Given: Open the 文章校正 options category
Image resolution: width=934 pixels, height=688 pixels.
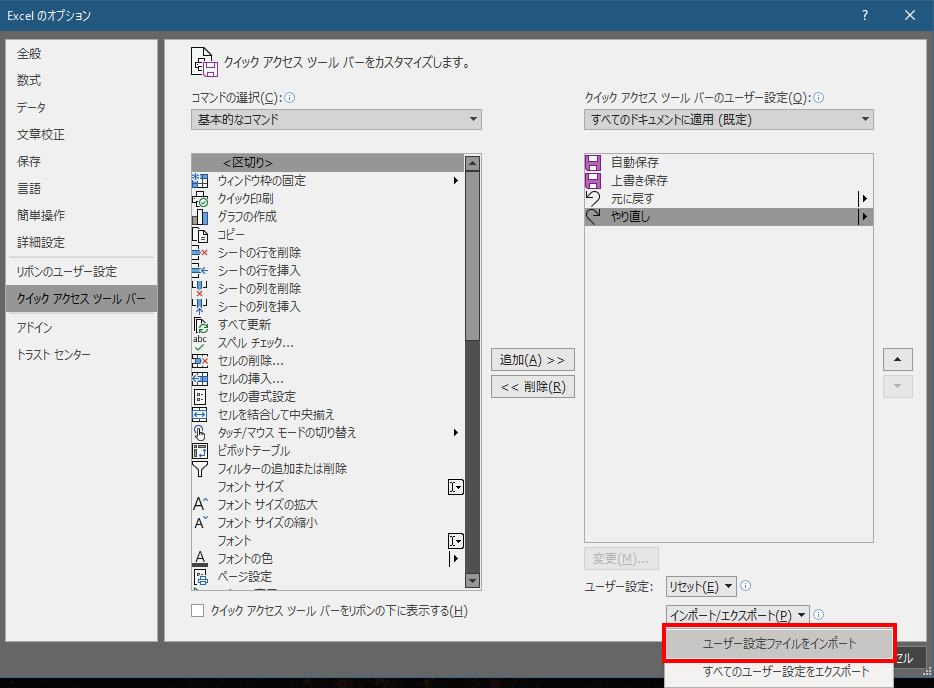Looking at the screenshot, I should (82, 135).
